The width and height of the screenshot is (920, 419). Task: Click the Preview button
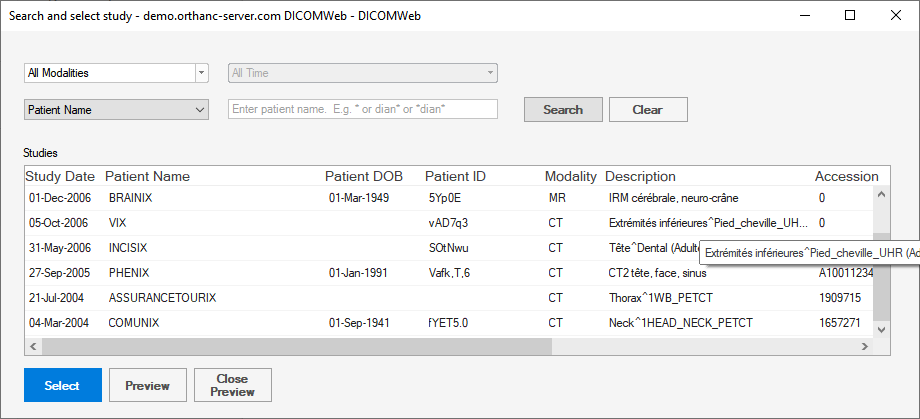147,385
